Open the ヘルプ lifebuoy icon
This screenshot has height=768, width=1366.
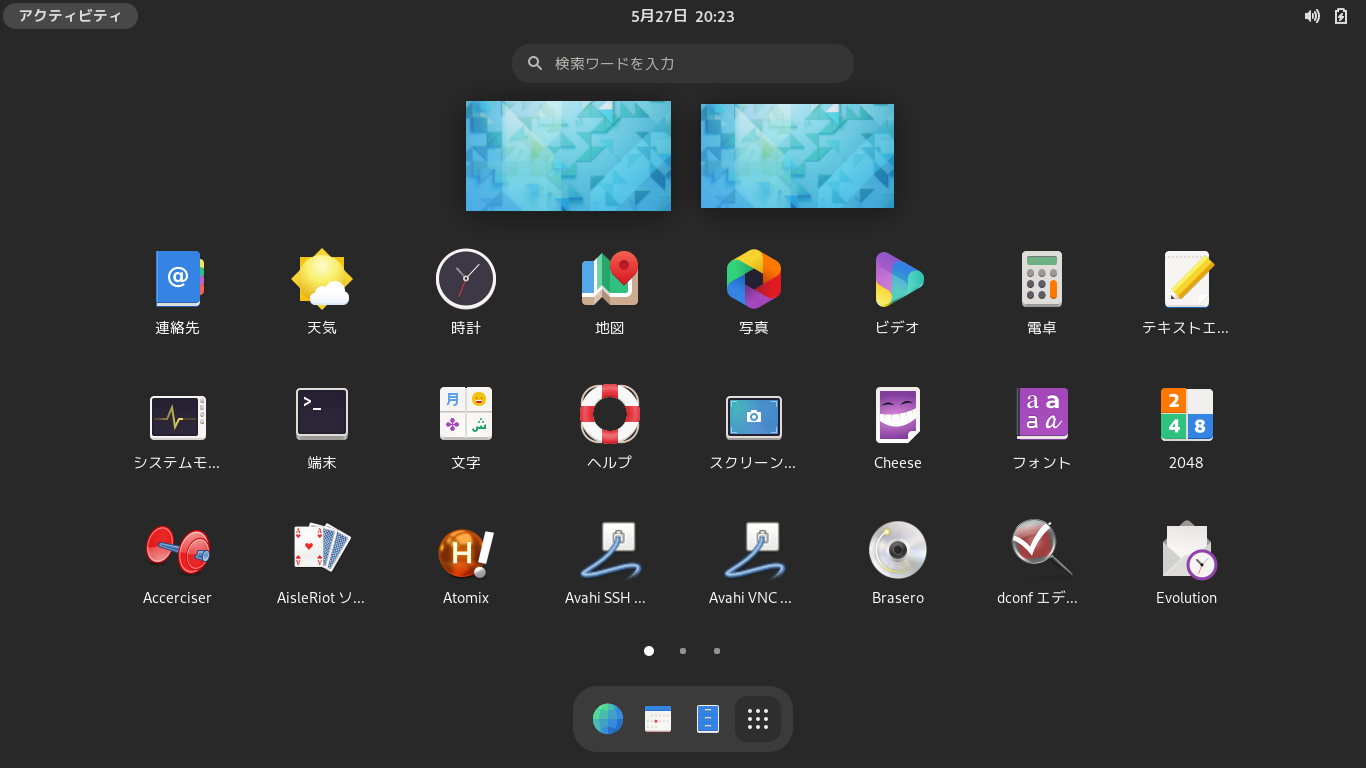coord(610,414)
